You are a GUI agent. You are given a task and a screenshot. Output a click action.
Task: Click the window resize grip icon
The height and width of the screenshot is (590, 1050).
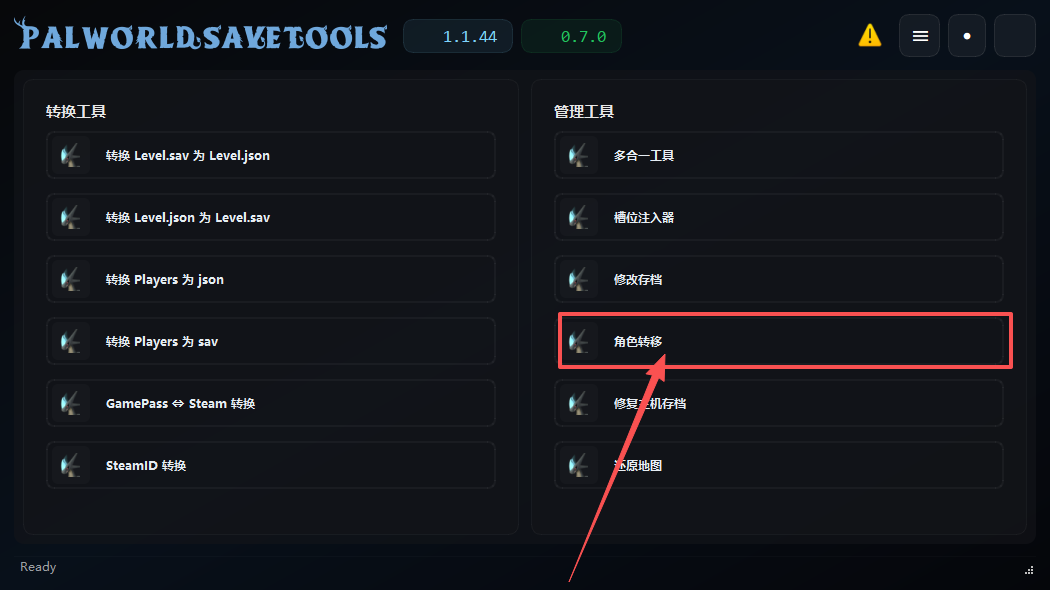coord(1029,571)
